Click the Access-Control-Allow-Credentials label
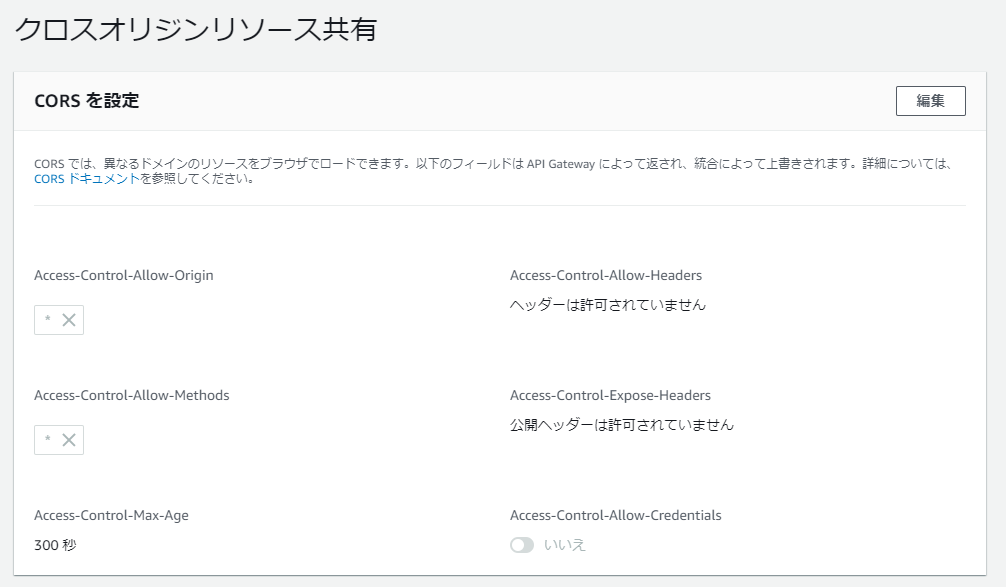Viewport: 1006px width, 587px height. tap(615, 515)
